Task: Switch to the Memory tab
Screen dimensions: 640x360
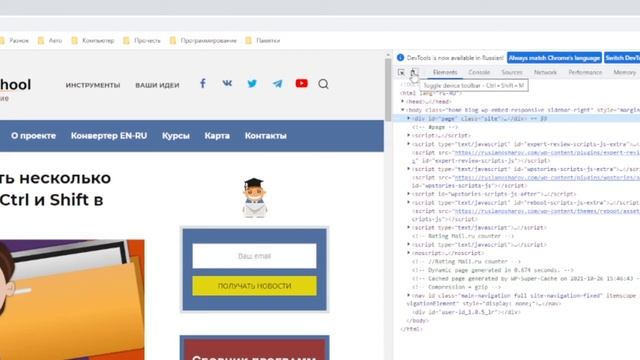Action: tap(624, 72)
